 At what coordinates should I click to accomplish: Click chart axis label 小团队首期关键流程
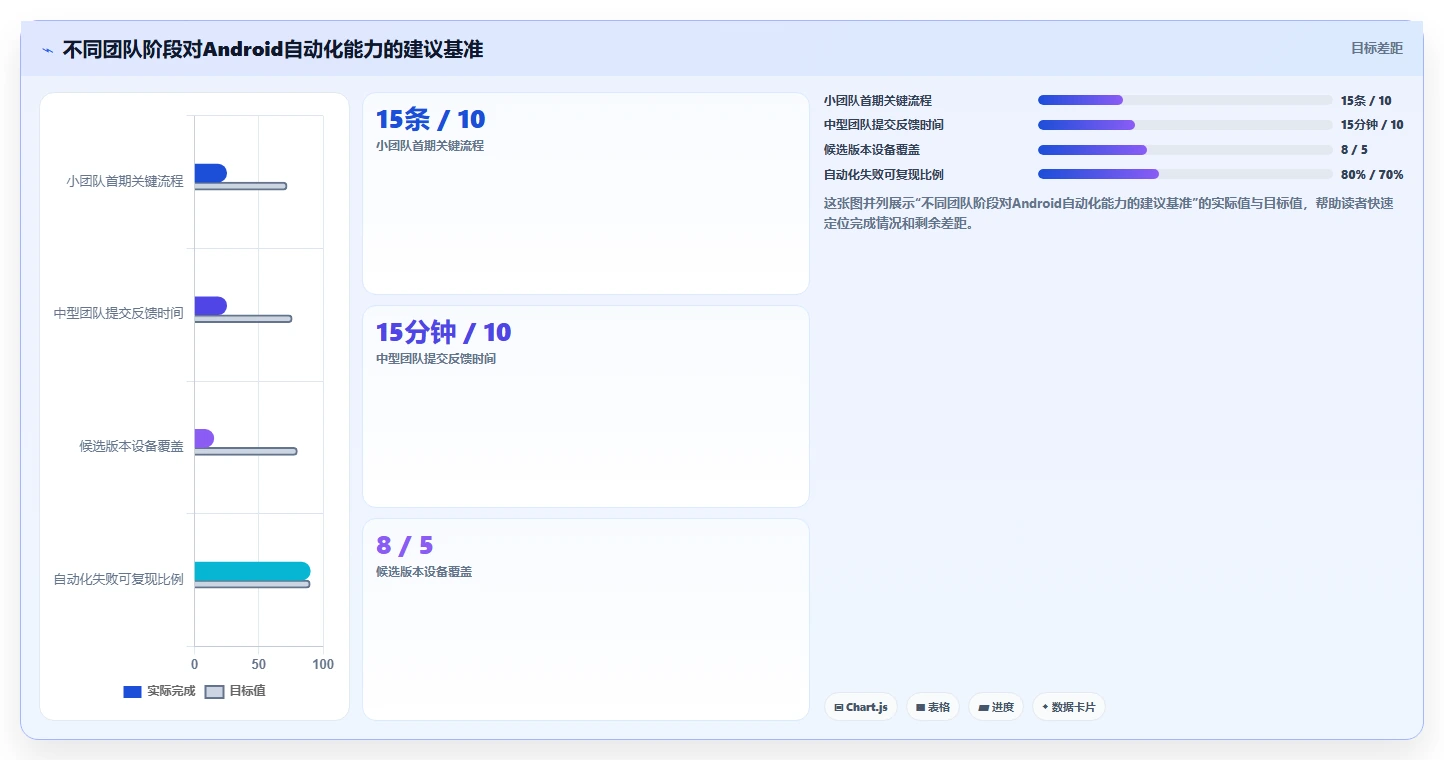(x=125, y=181)
